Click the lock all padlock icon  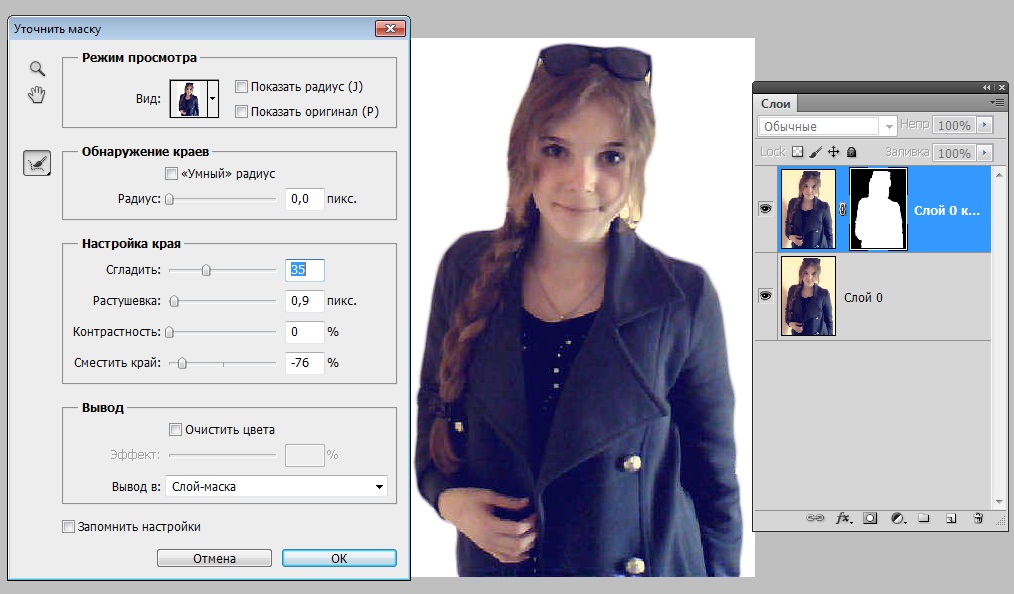pyautogui.click(x=852, y=152)
